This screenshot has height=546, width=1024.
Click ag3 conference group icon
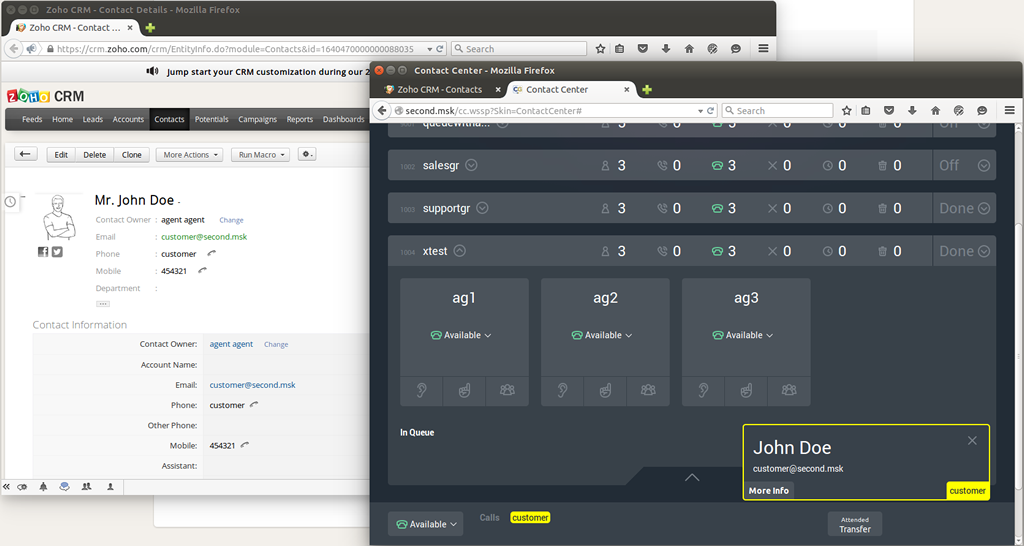[x=790, y=391]
